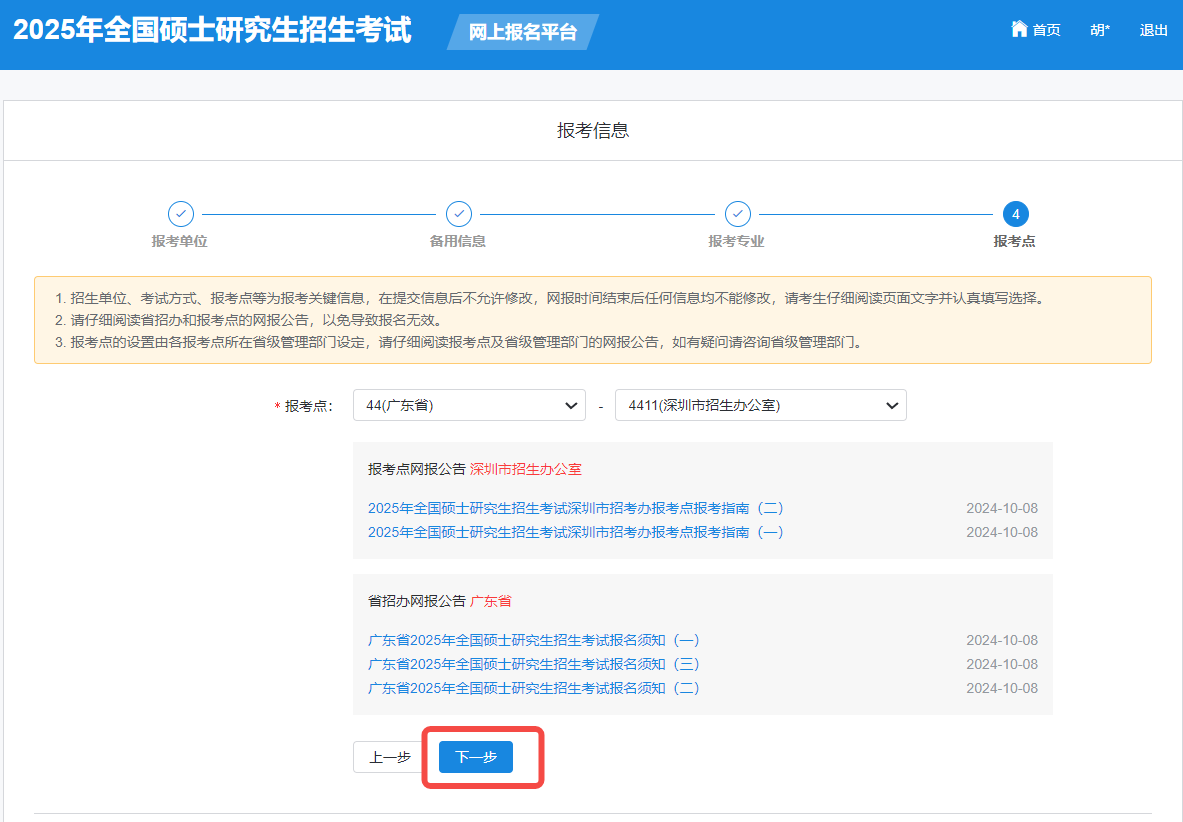Image resolution: width=1183 pixels, height=822 pixels.
Task: Click the home icon beside 首页
Action: pos(1019,29)
